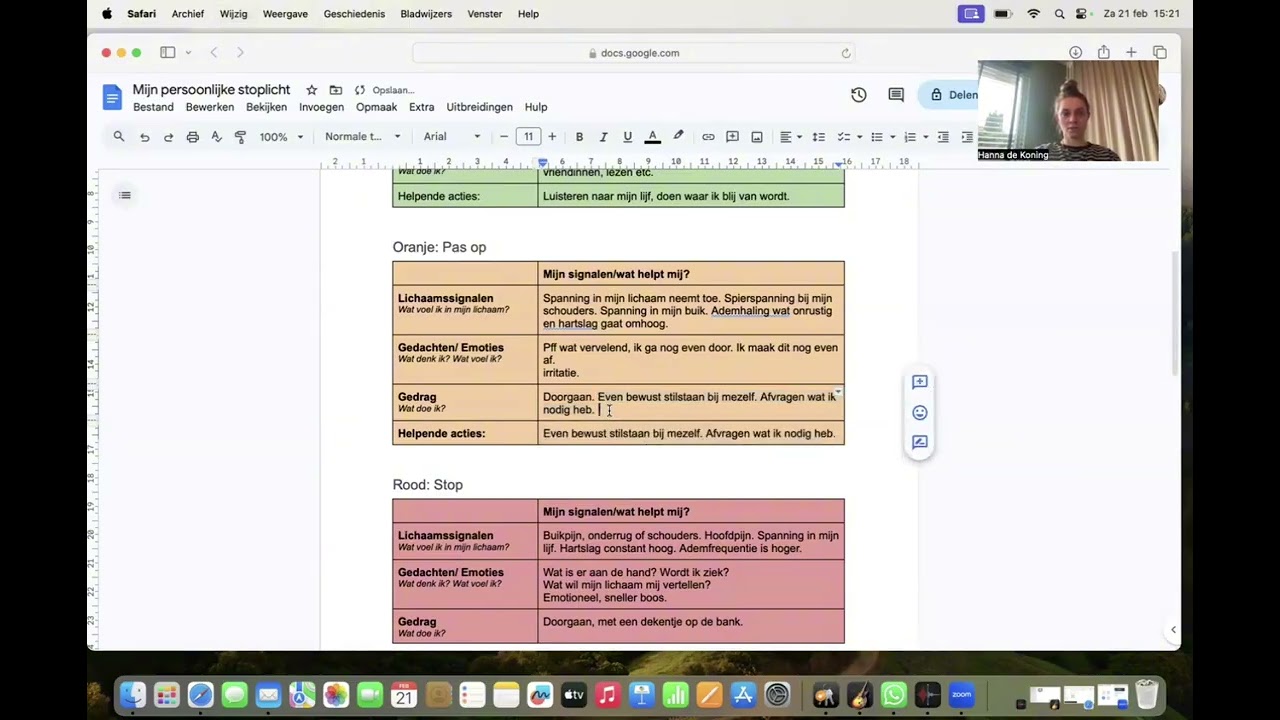Open the zoom 100% dropdown
The image size is (1280, 720).
(x=281, y=137)
